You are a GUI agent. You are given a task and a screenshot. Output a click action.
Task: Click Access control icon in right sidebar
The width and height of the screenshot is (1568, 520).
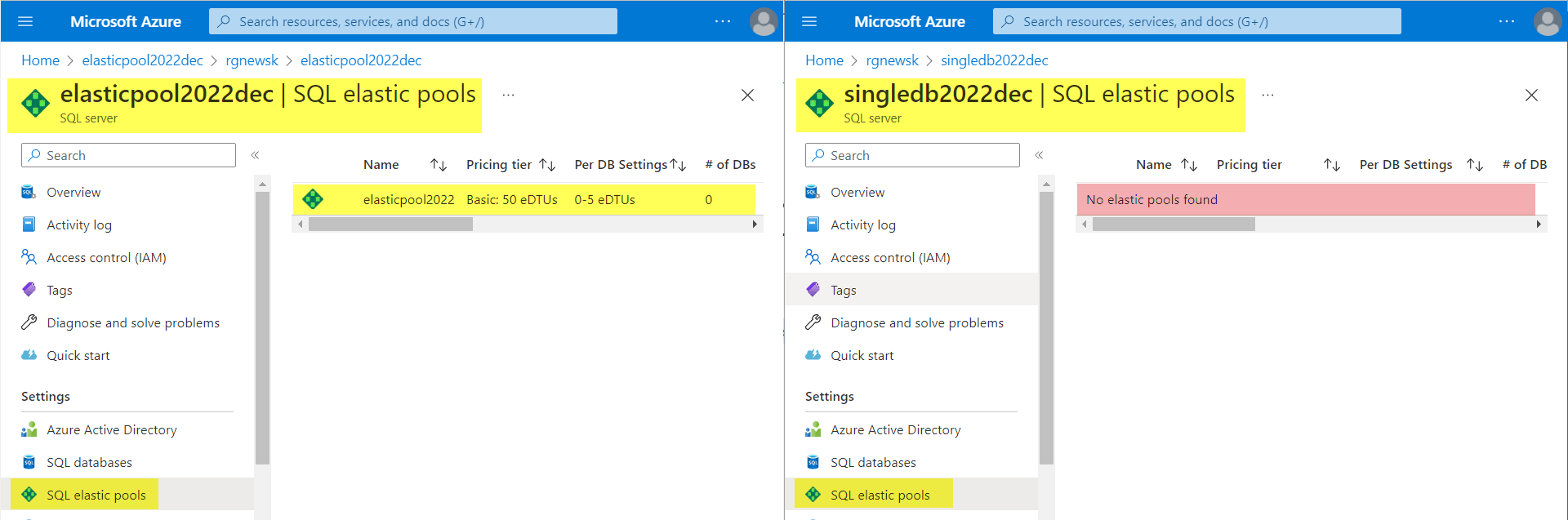click(x=813, y=257)
